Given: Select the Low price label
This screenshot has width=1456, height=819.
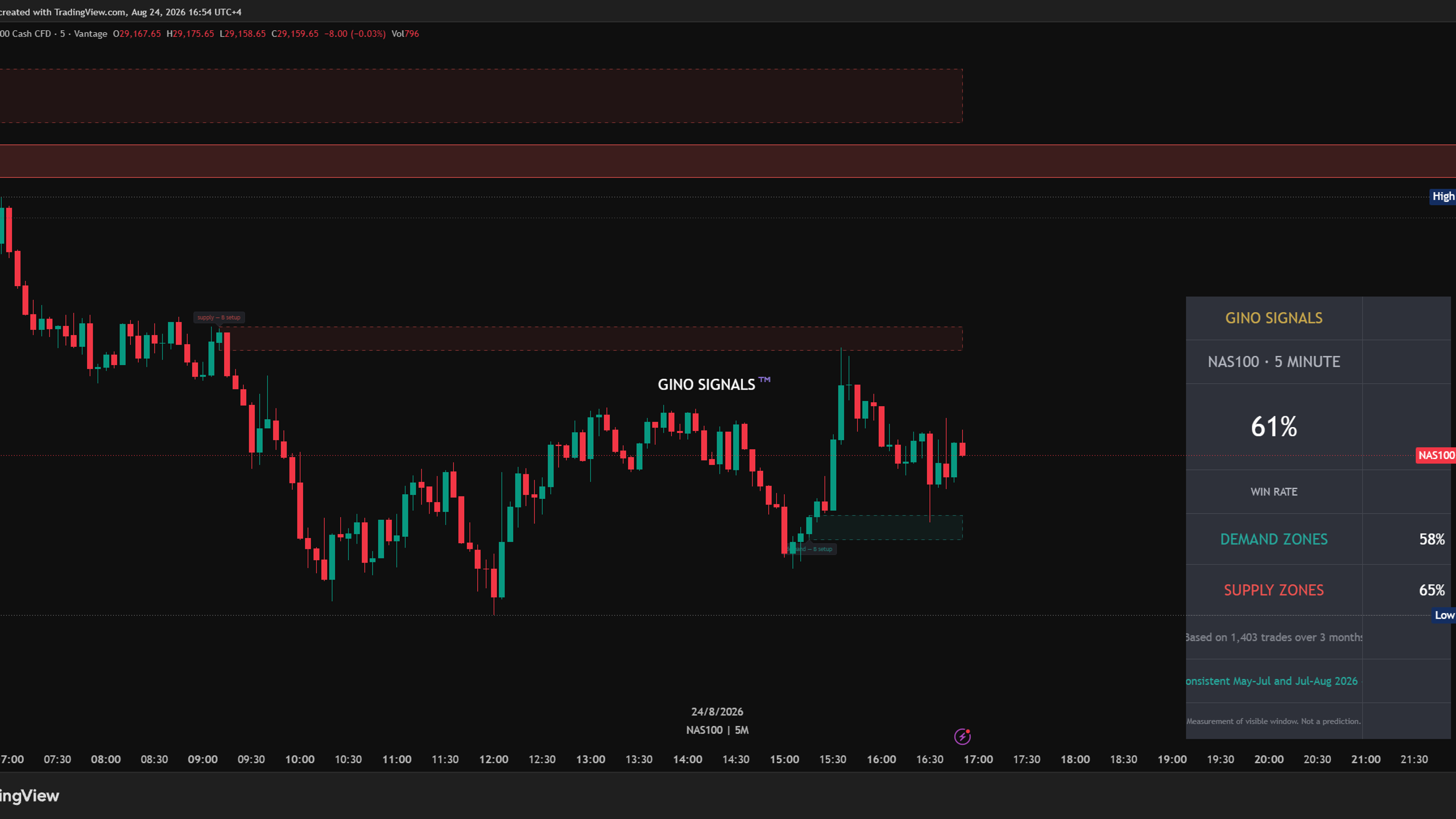Looking at the screenshot, I should 1444,615.
